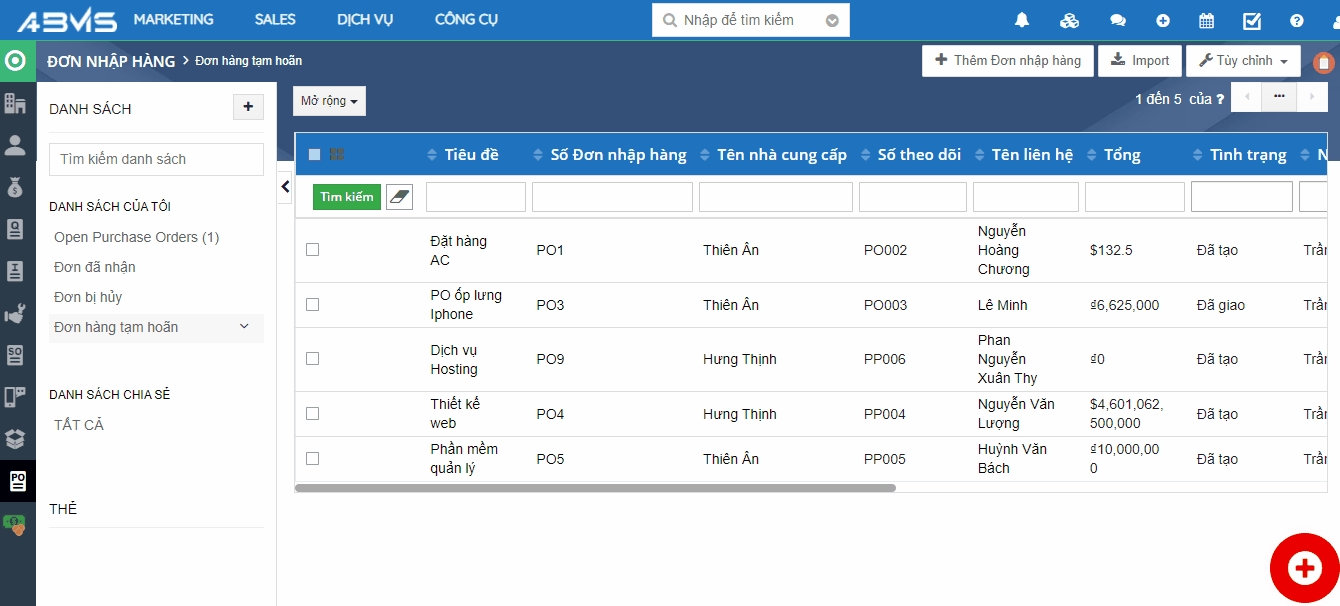The image size is (1340, 606).
Task: Open the DỊCH VỤ menu
Action: [365, 20]
